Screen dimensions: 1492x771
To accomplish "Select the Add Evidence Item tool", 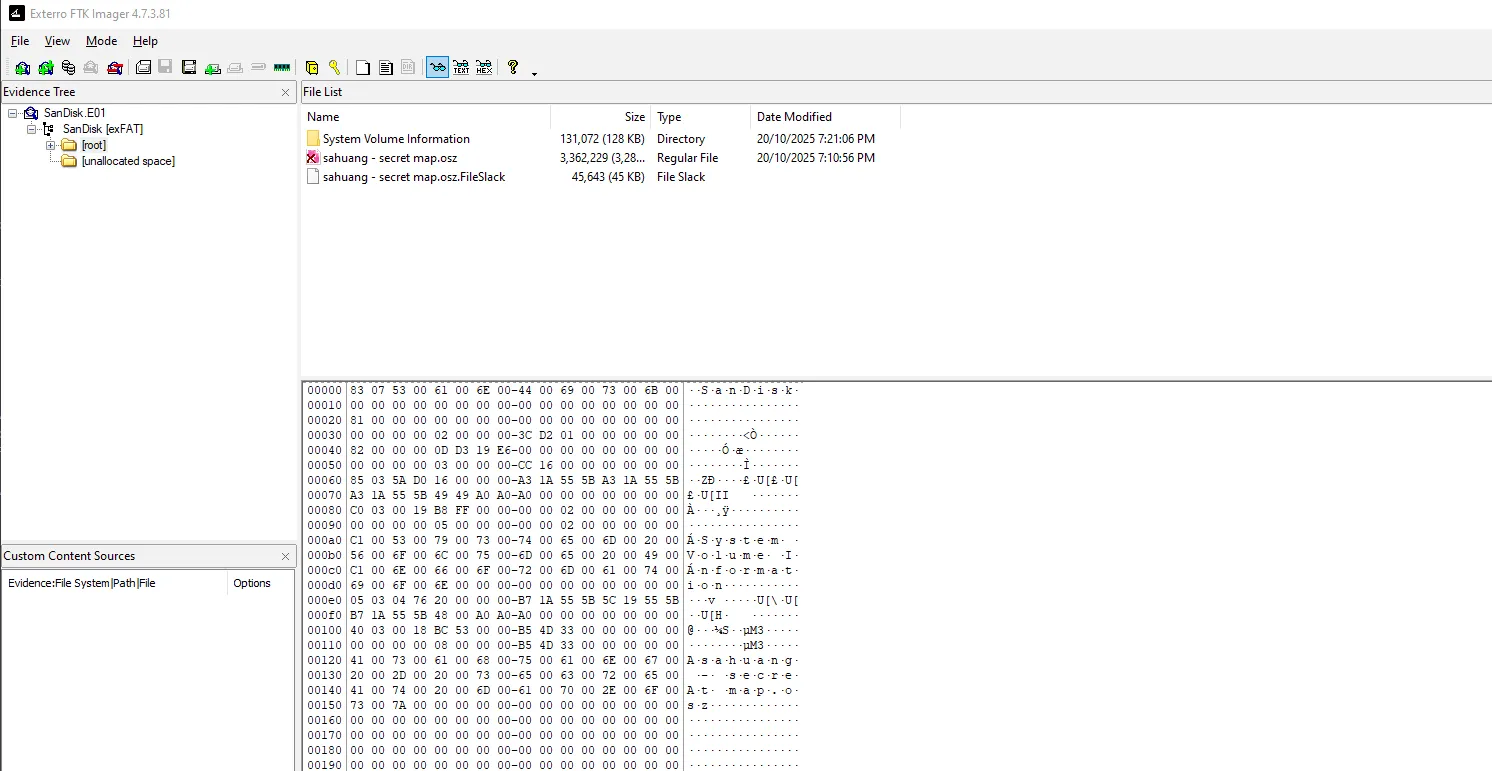I will tap(22, 67).
